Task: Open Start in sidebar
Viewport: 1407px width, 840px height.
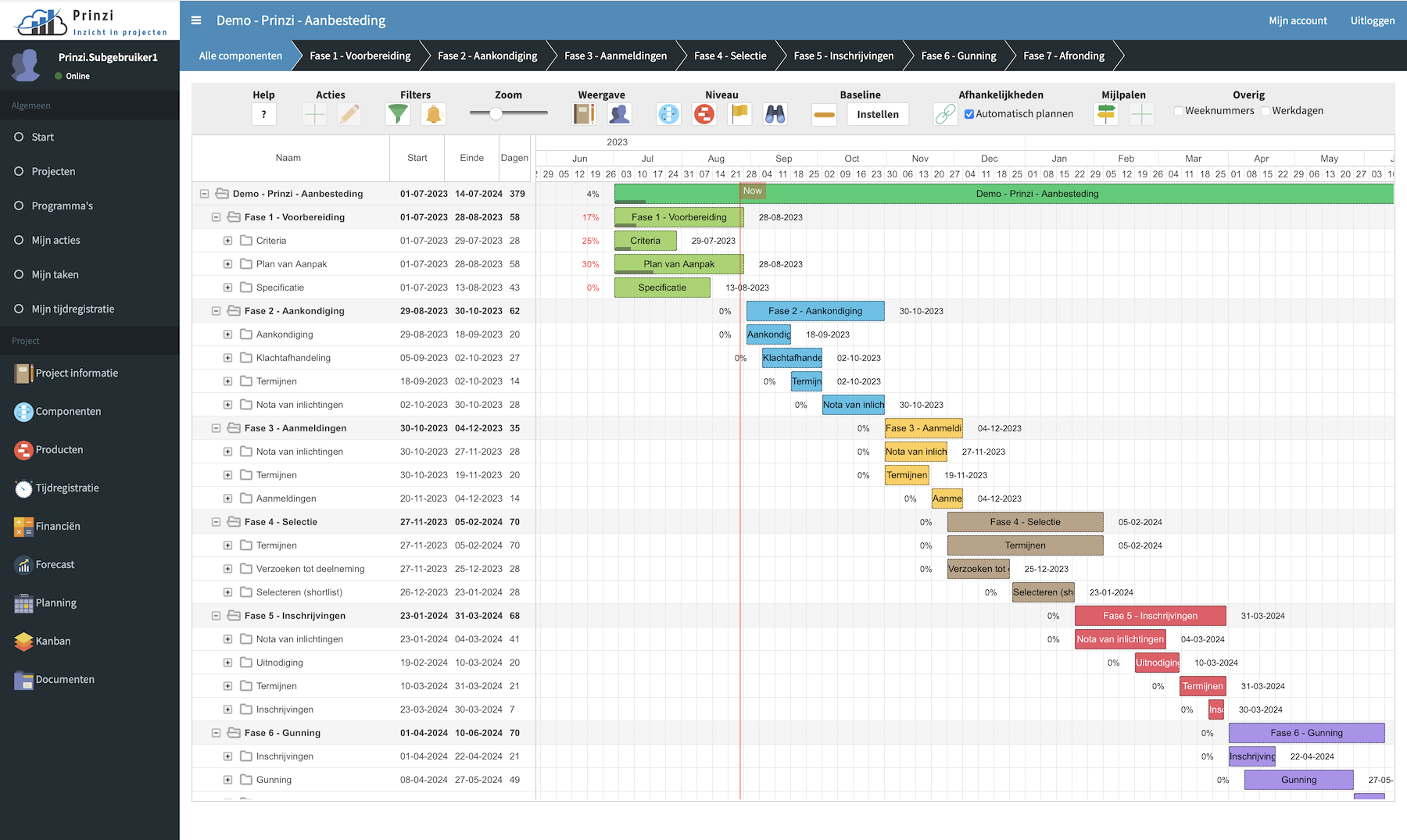Action: (x=90, y=137)
